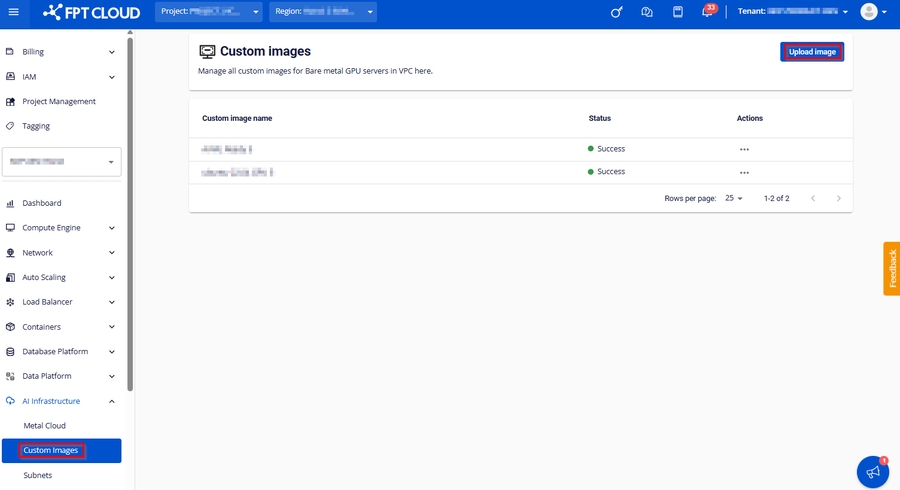Expand the Compute Engine menu

pos(61,228)
